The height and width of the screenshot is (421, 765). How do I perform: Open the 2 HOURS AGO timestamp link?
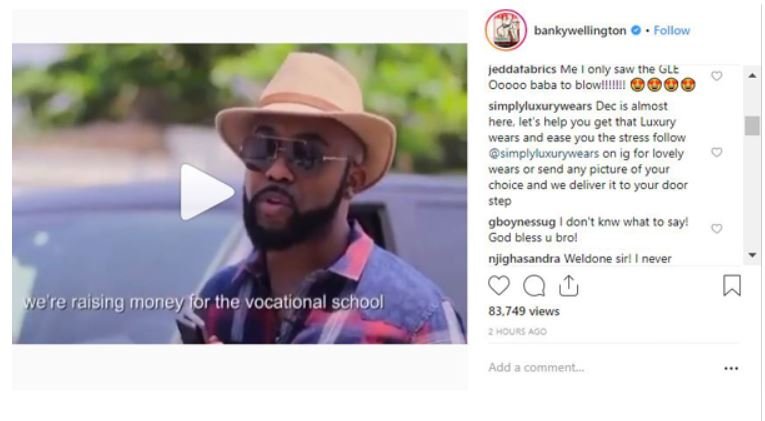coord(517,332)
